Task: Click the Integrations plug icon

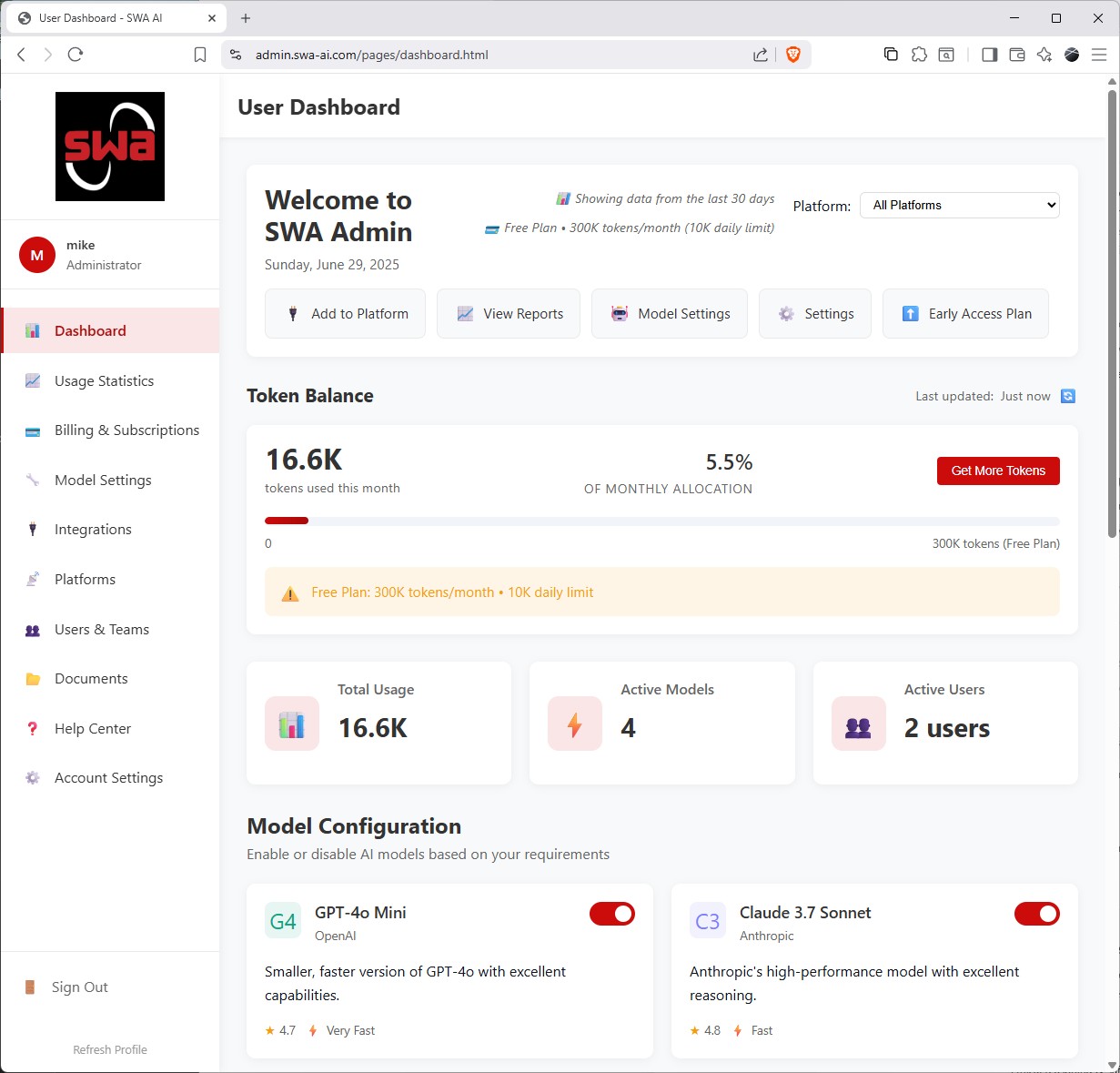Action: [x=33, y=530]
